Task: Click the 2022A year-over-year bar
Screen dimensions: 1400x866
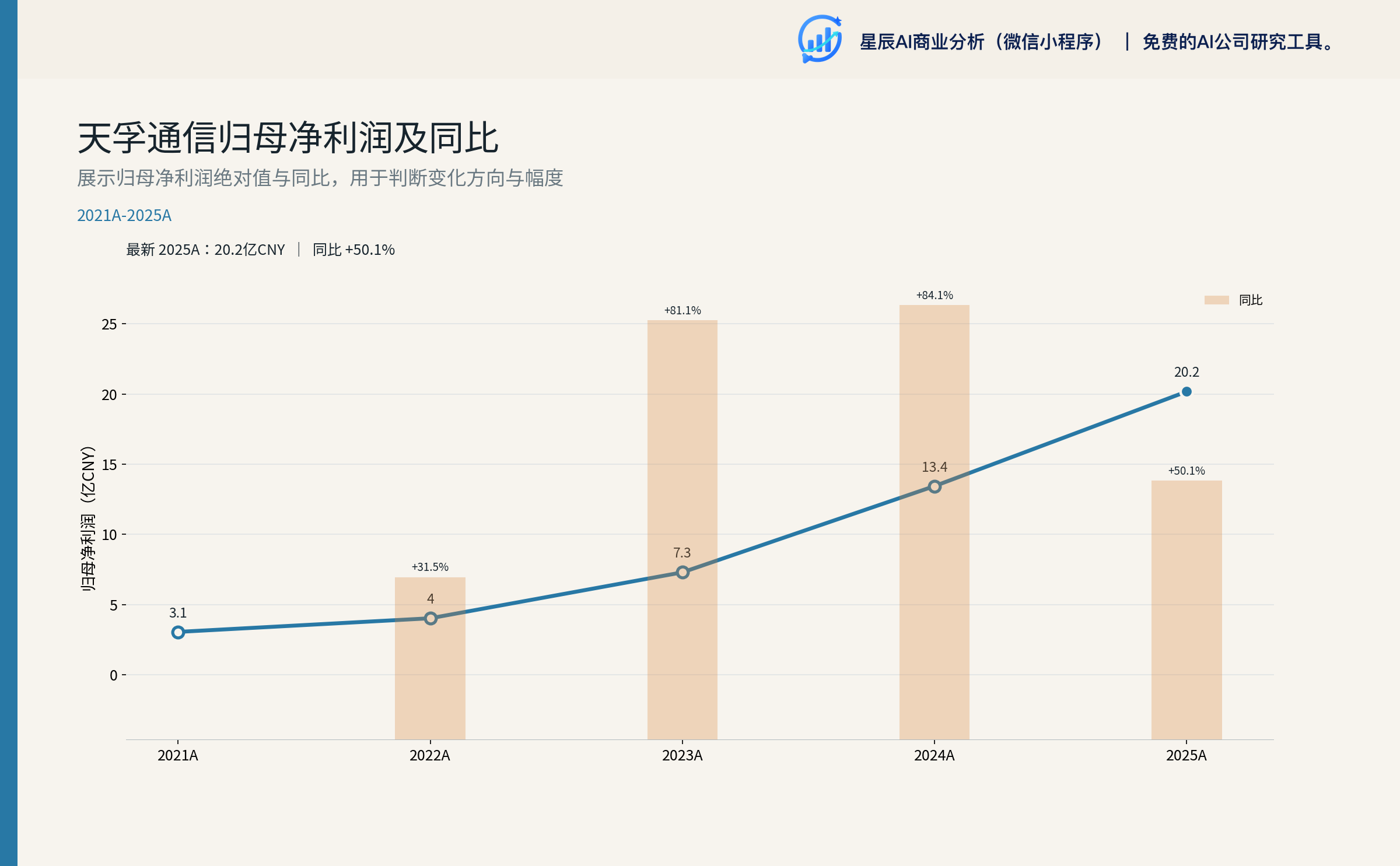Action: pyautogui.click(x=430, y=658)
